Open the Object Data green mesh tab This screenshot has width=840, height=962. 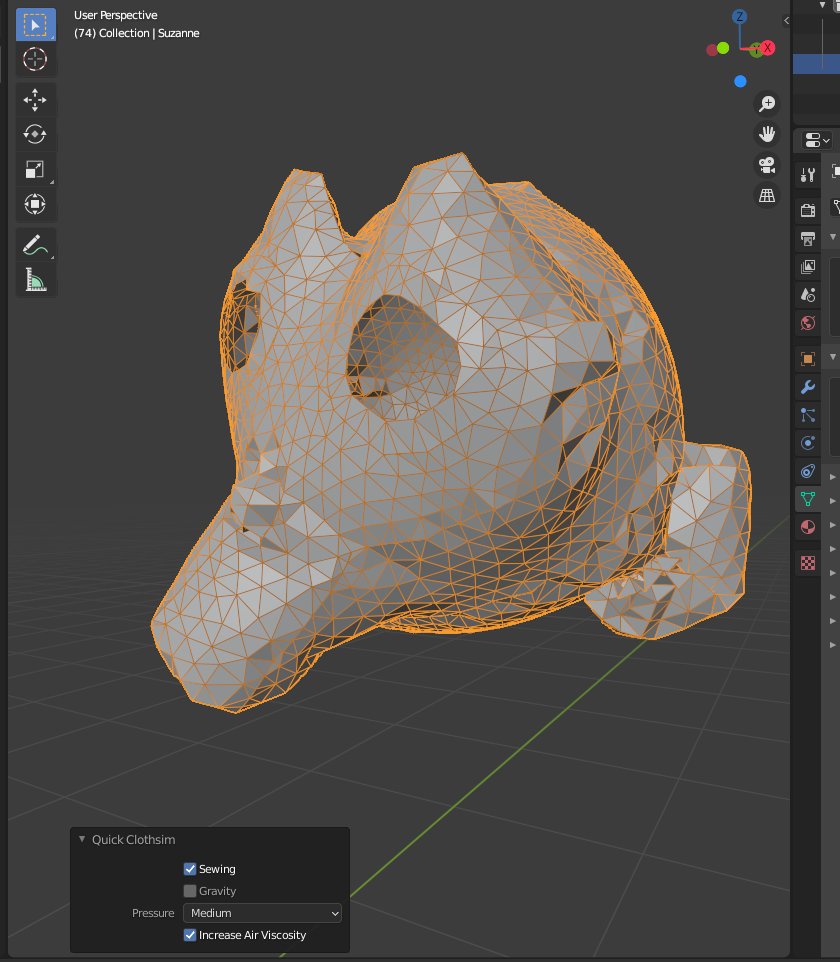coord(808,499)
